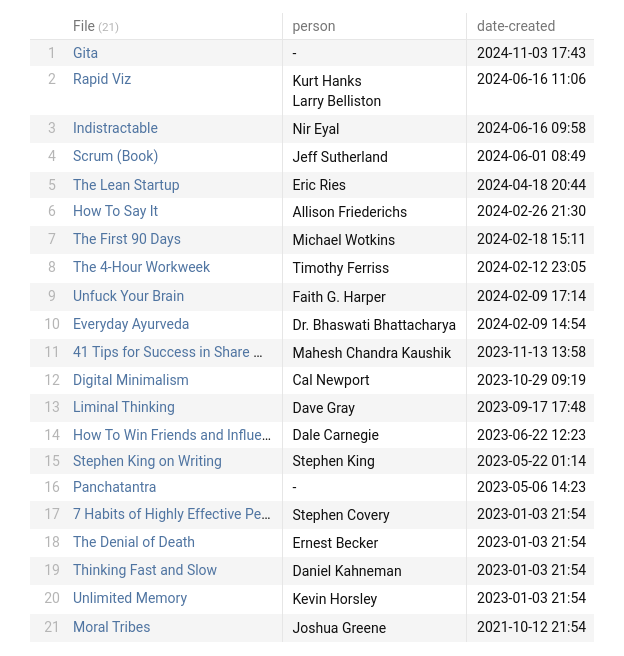Select the Kurt Hanks person cell
Viewport: 624px width, 656px height.
(x=327, y=81)
